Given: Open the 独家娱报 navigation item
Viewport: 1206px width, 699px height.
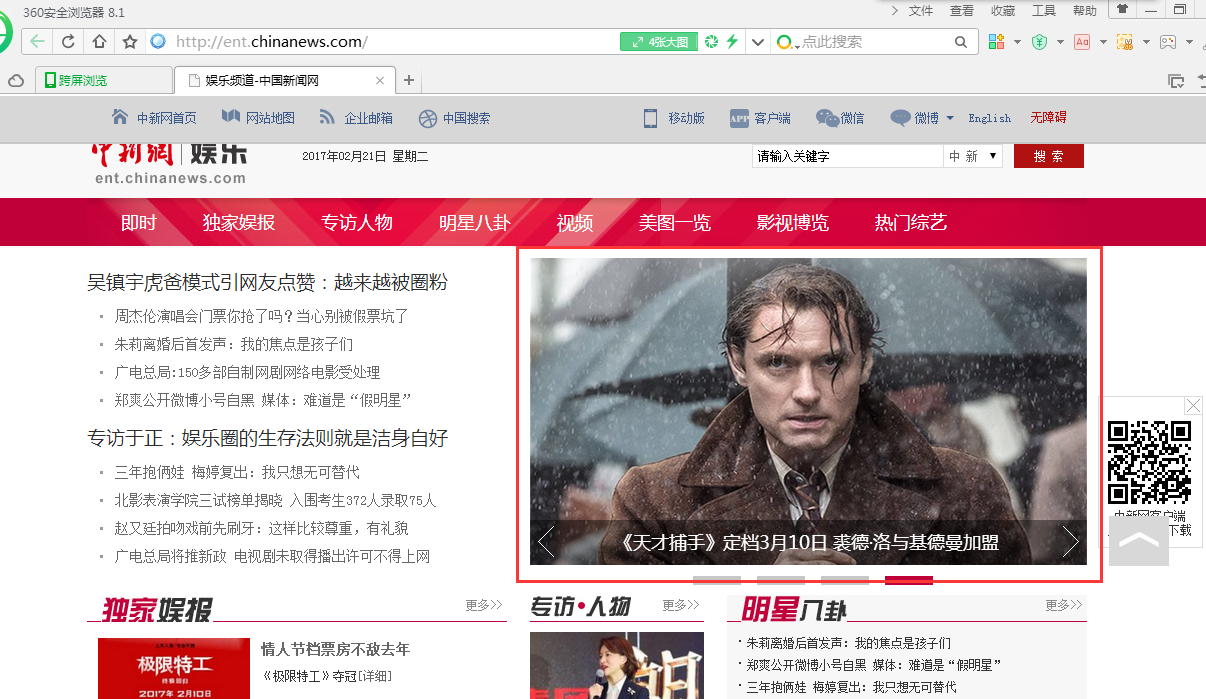Looking at the screenshot, I should pos(239,222).
